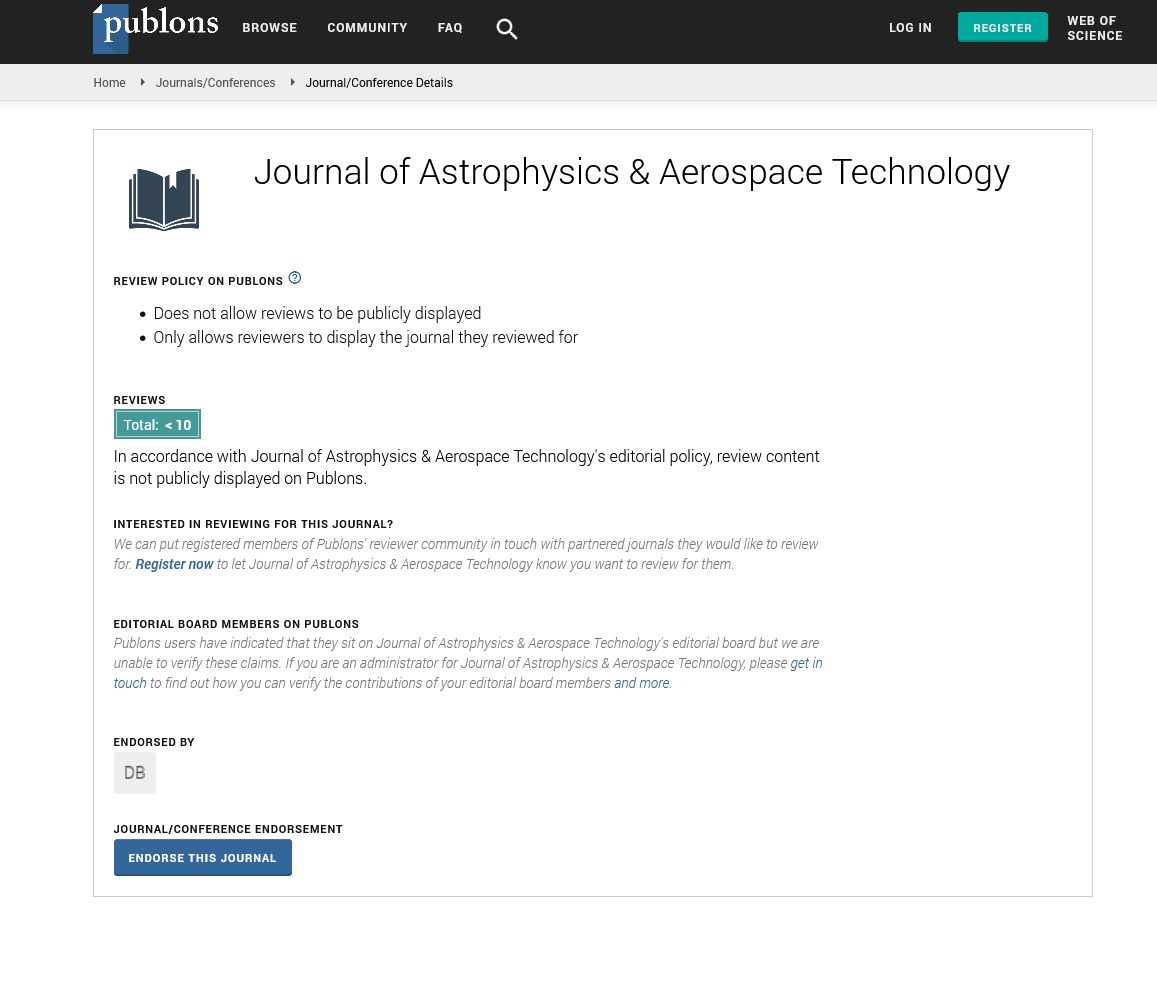Click the journal open-book icon
Image resolution: width=1157 pixels, height=984 pixels.
click(x=164, y=199)
